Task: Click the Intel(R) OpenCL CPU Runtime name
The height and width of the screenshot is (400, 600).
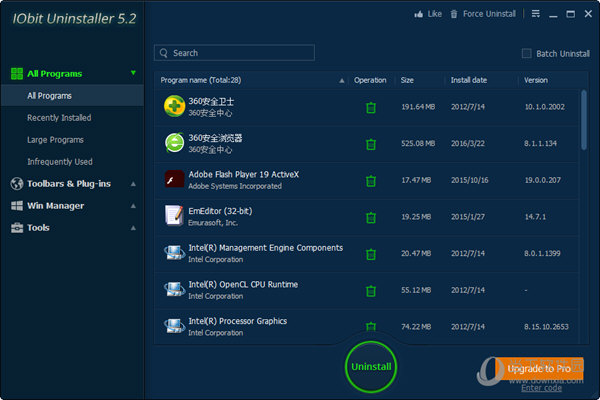Action: point(243,284)
